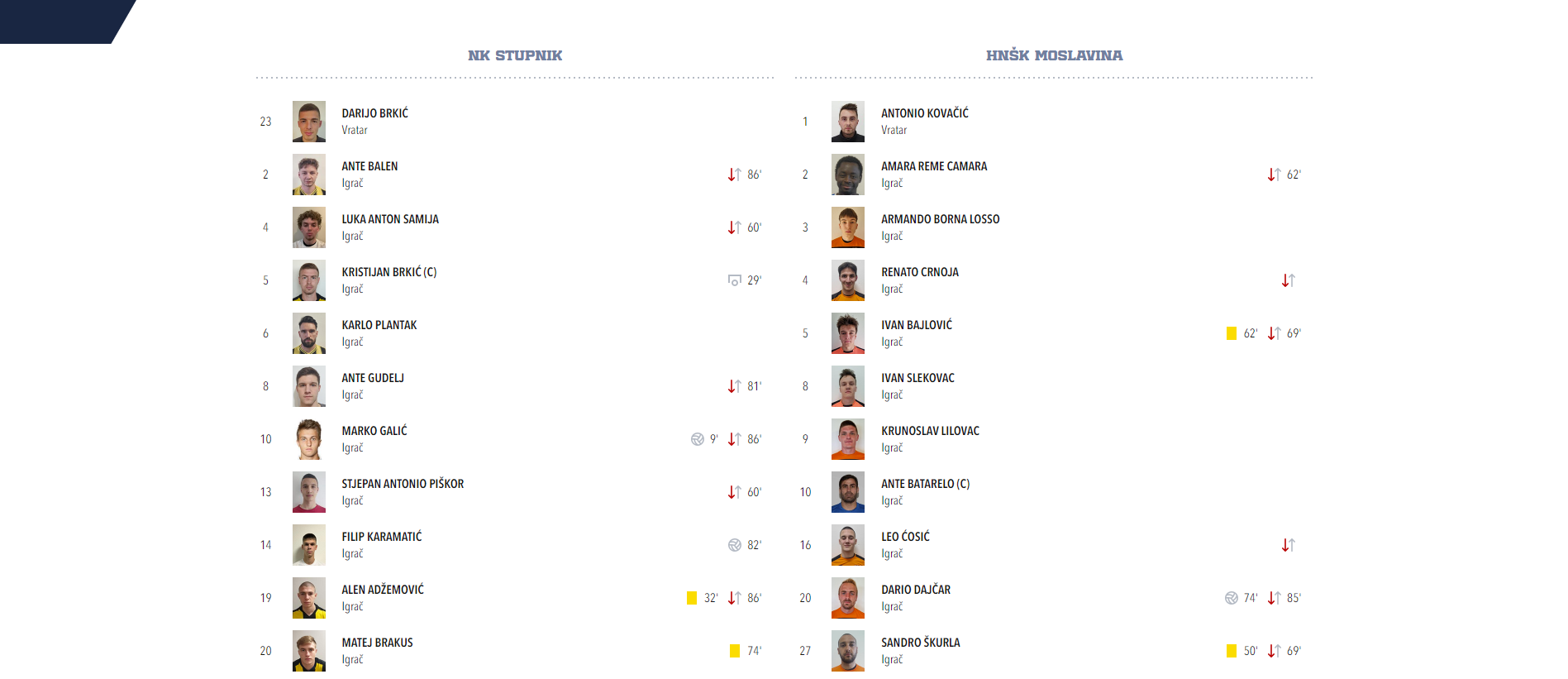Click Renato Crnoja's substitution arrows icon
This screenshot has width=1568, height=679.
coord(1288,280)
